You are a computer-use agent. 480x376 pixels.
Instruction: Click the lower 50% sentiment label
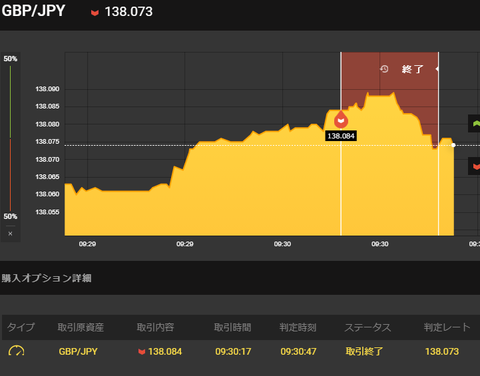coord(10,216)
